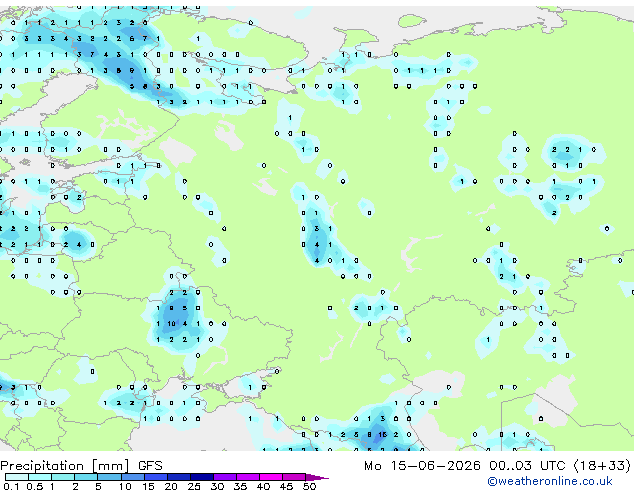The image size is (634, 490).
Task: Click the '40' legend label
Action: tap(263, 486)
